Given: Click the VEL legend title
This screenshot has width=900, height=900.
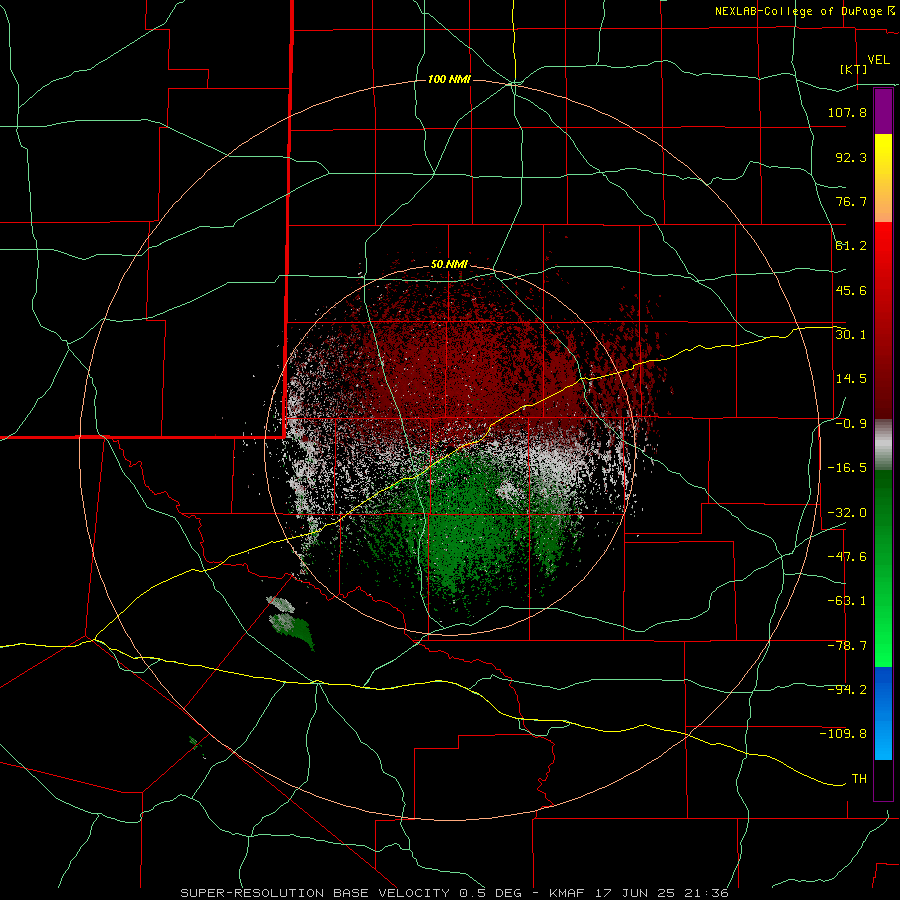Looking at the screenshot, I should 878,60.
